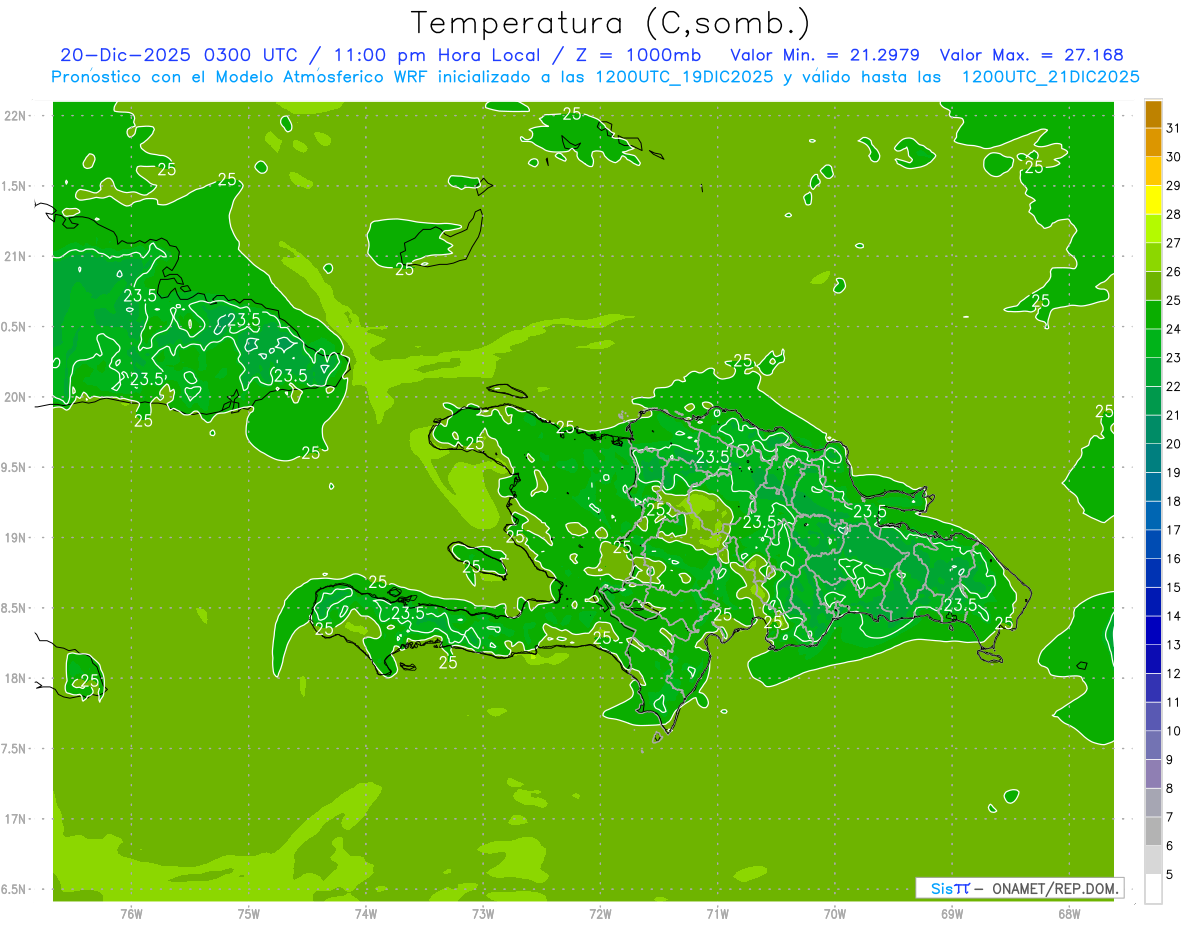Click the '28' color scale tick label
This screenshot has width=1200, height=927.
[x=1174, y=214]
